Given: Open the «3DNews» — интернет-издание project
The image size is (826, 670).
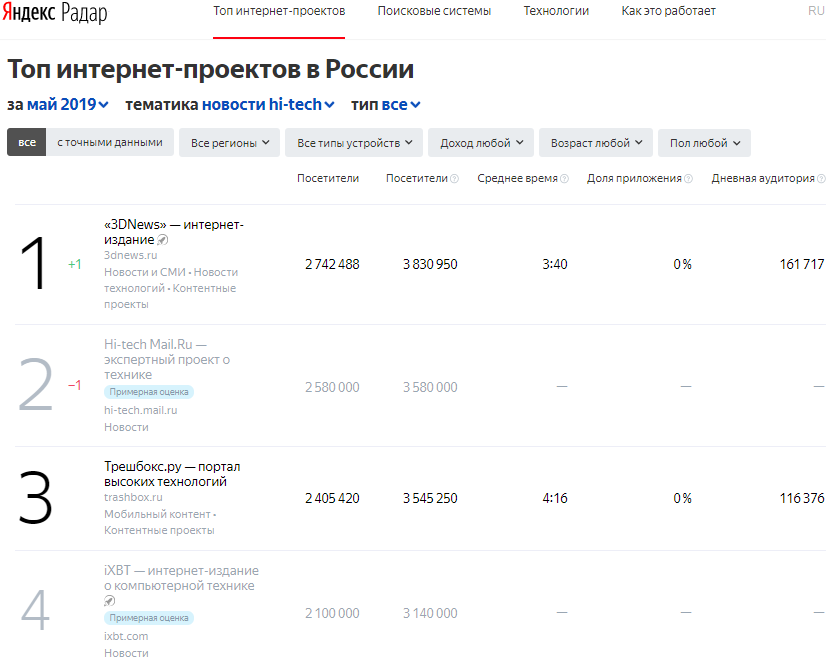Looking at the screenshot, I should pyautogui.click(x=173, y=232).
